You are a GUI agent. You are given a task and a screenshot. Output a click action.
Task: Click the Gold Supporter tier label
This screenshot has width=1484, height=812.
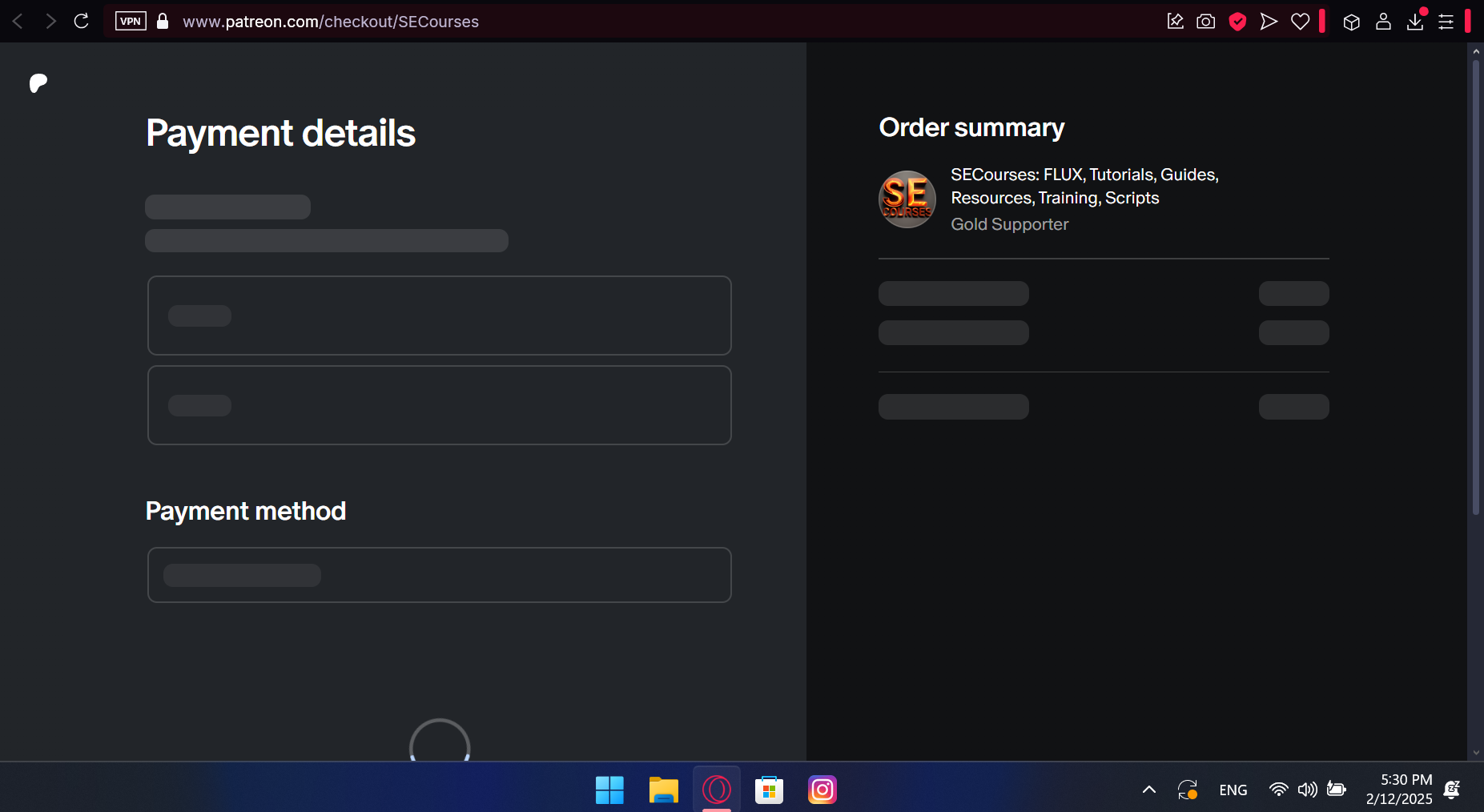pyautogui.click(x=1009, y=224)
